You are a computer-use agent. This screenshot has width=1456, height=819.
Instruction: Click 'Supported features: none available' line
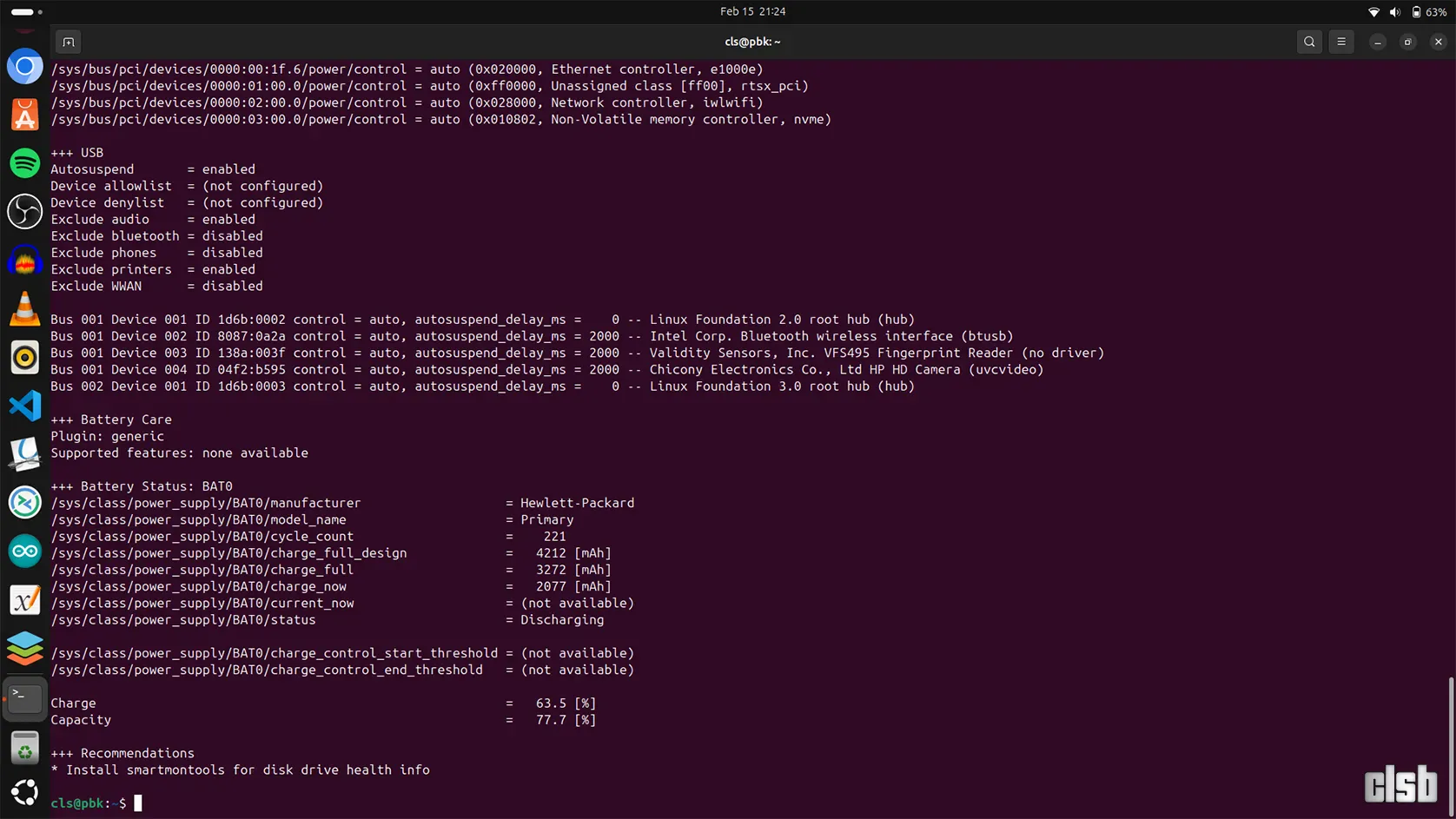[x=179, y=453]
